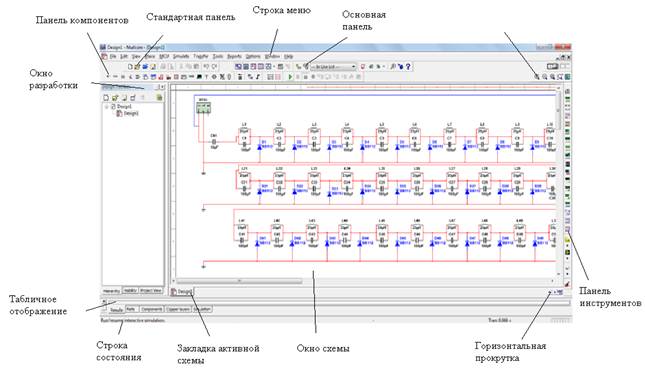Start simulation with the green Run button
Screen dimensions: 645x369
(290, 77)
